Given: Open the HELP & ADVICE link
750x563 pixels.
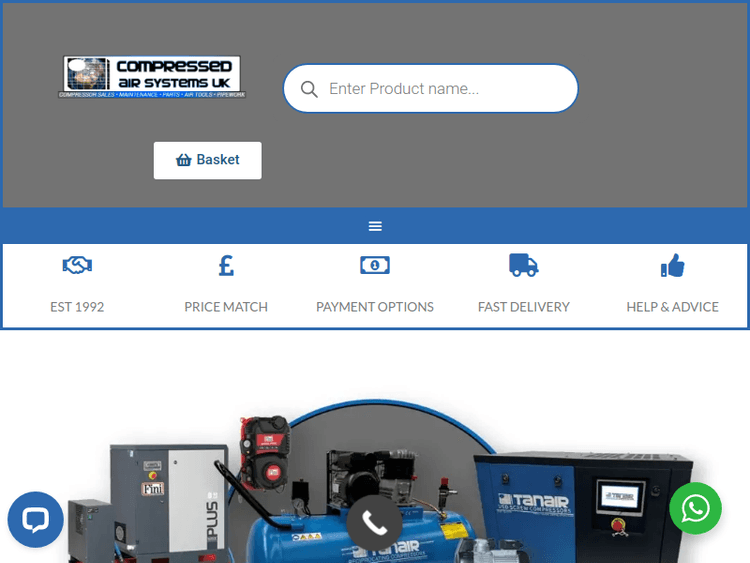Looking at the screenshot, I should click(673, 307).
